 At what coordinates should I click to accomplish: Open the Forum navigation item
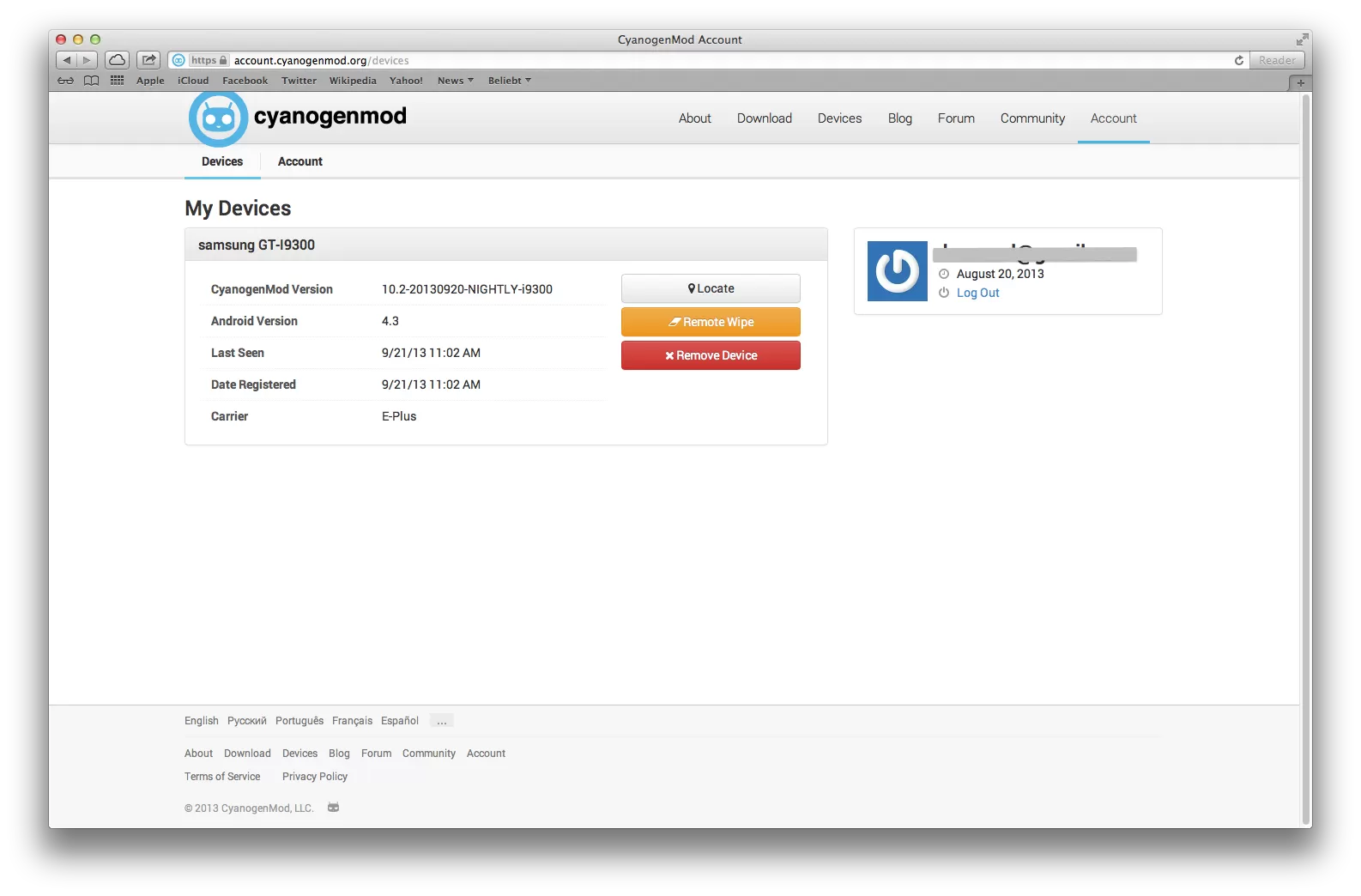click(x=956, y=118)
